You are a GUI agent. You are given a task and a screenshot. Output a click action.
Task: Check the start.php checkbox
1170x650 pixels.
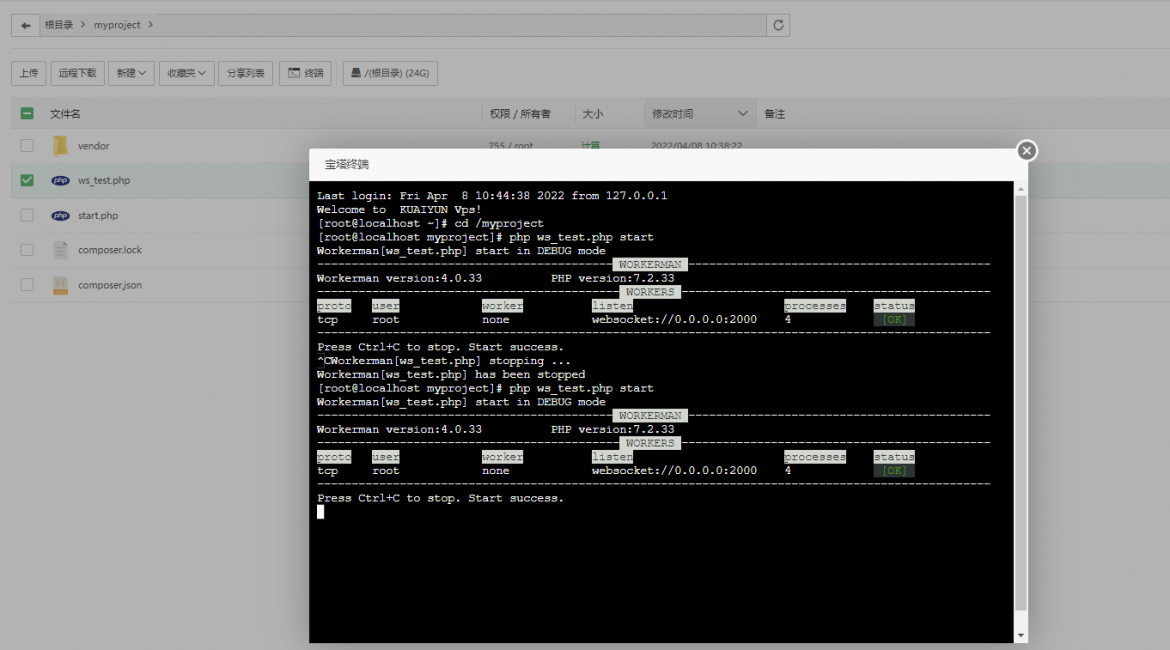click(x=27, y=216)
